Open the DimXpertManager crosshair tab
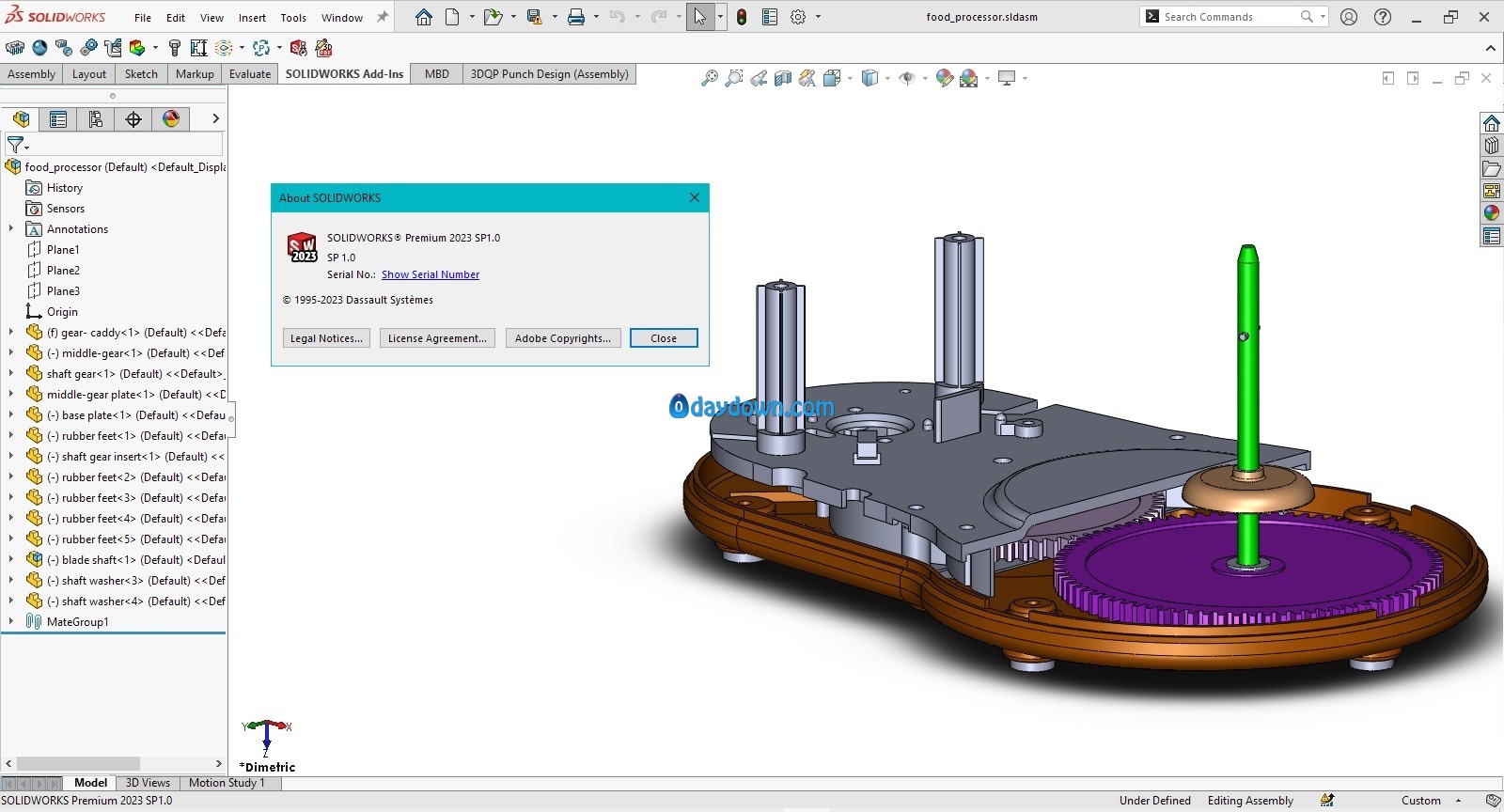The image size is (1504, 812). coord(133,119)
